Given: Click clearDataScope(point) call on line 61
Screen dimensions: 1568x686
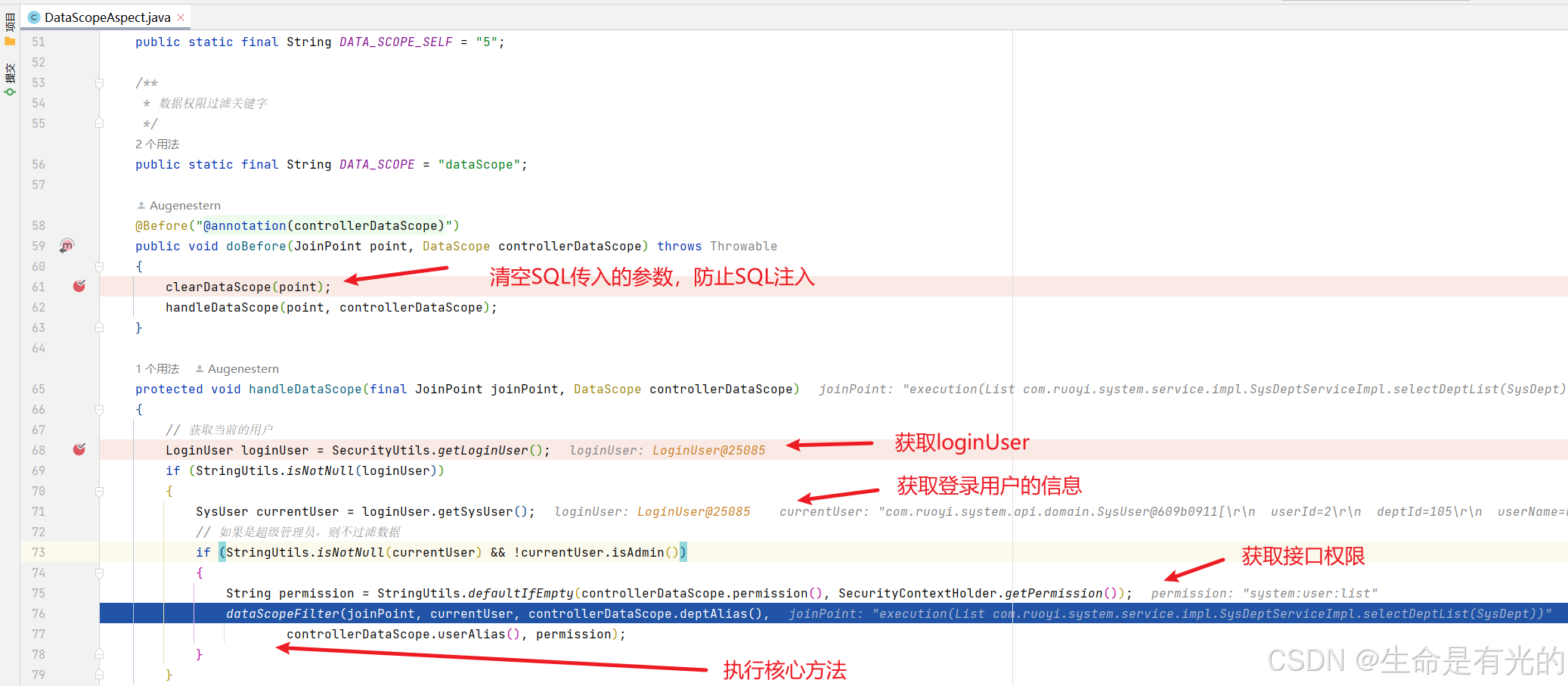Looking at the screenshot, I should 244,287.
